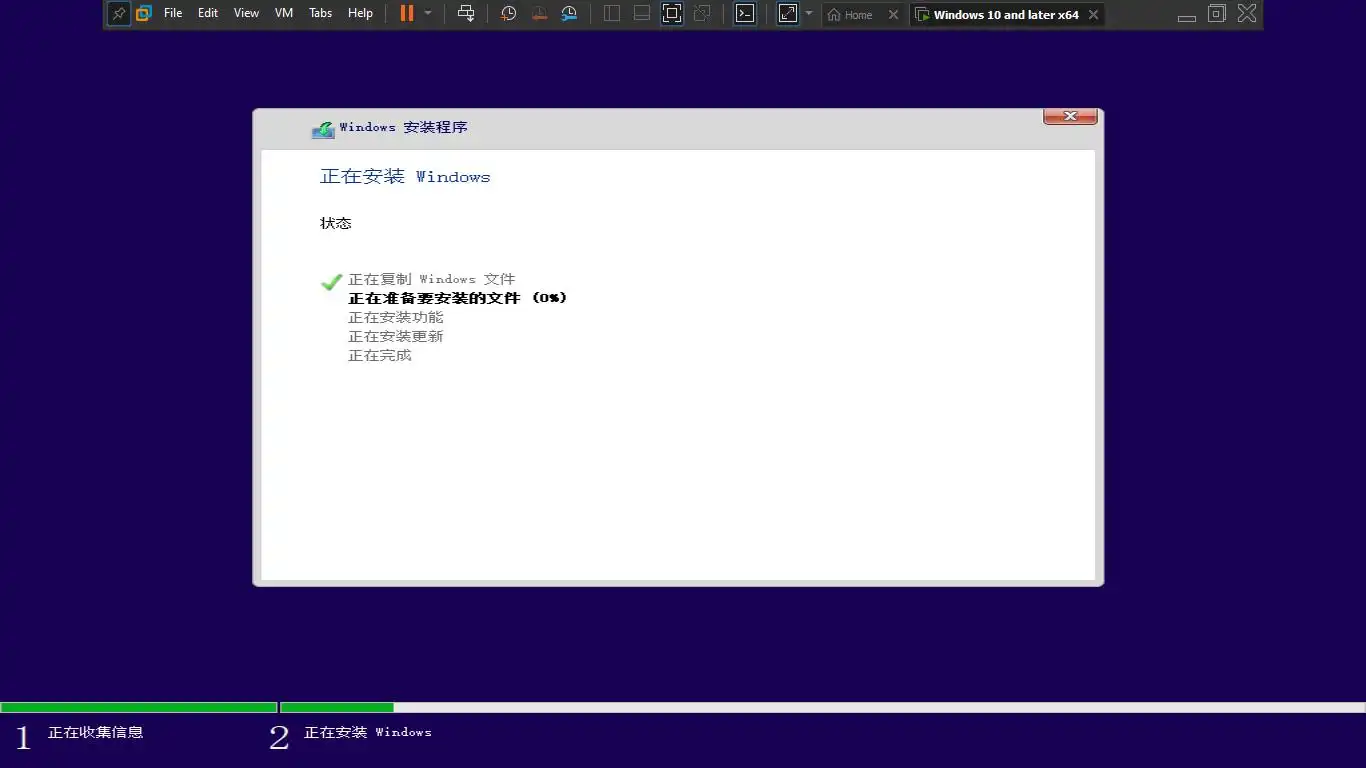
Task: Open the VM menu
Action: [x=284, y=14]
